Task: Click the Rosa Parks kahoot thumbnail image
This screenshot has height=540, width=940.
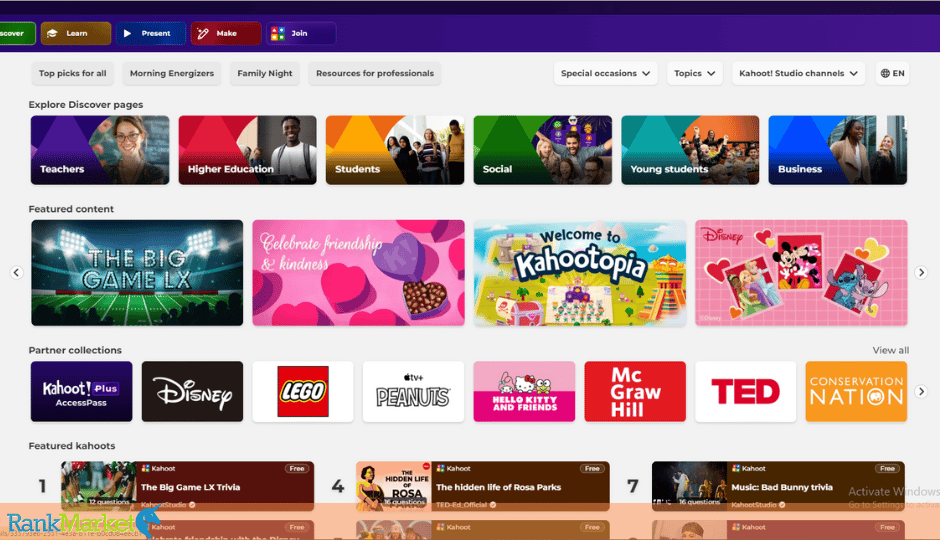Action: (x=394, y=486)
